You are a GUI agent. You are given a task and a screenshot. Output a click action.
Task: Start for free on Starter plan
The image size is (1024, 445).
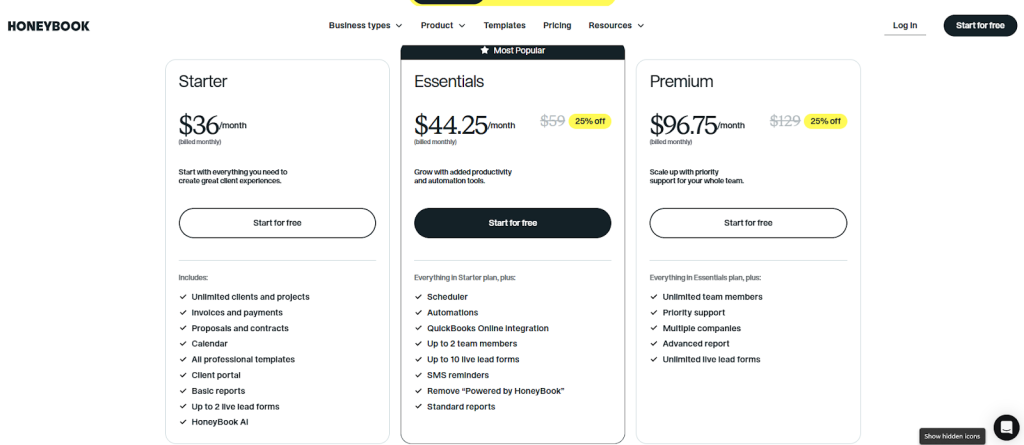277,223
